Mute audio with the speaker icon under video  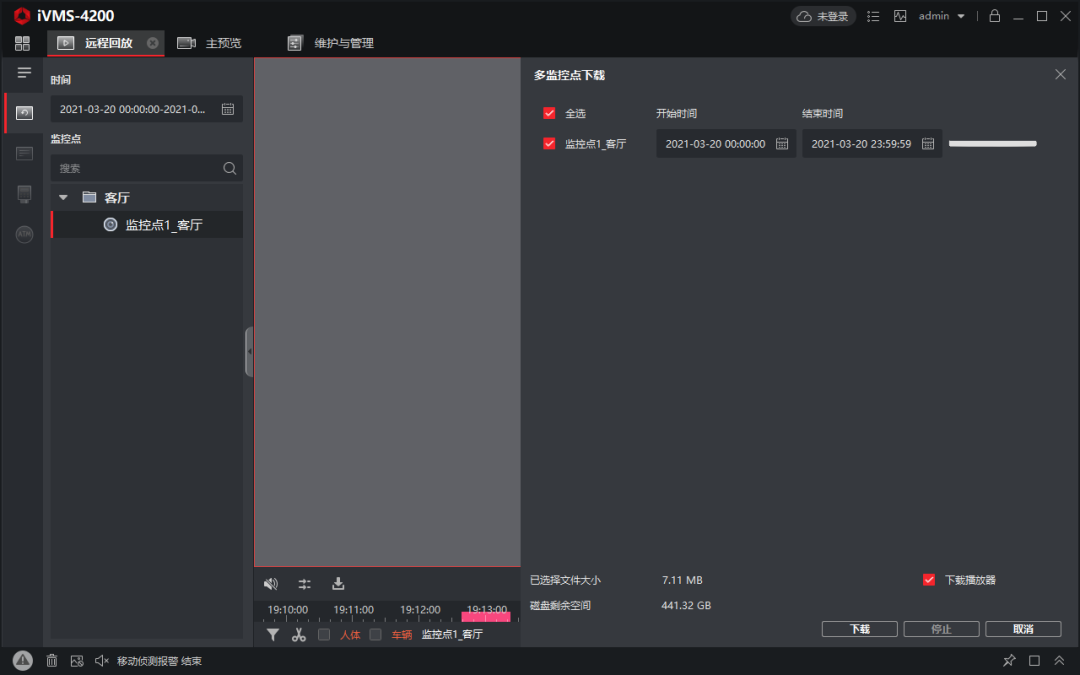click(271, 584)
